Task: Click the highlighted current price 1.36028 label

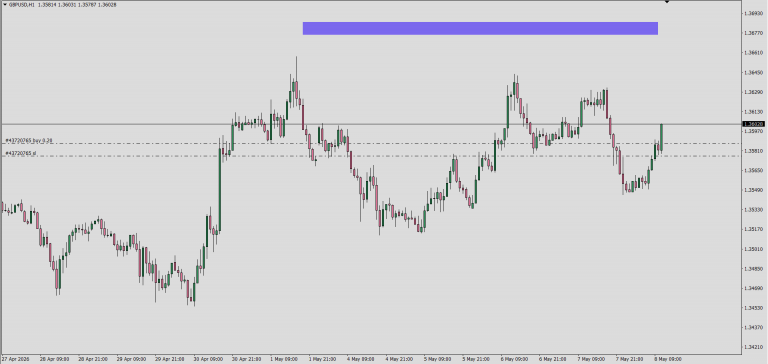Action: [x=753, y=124]
